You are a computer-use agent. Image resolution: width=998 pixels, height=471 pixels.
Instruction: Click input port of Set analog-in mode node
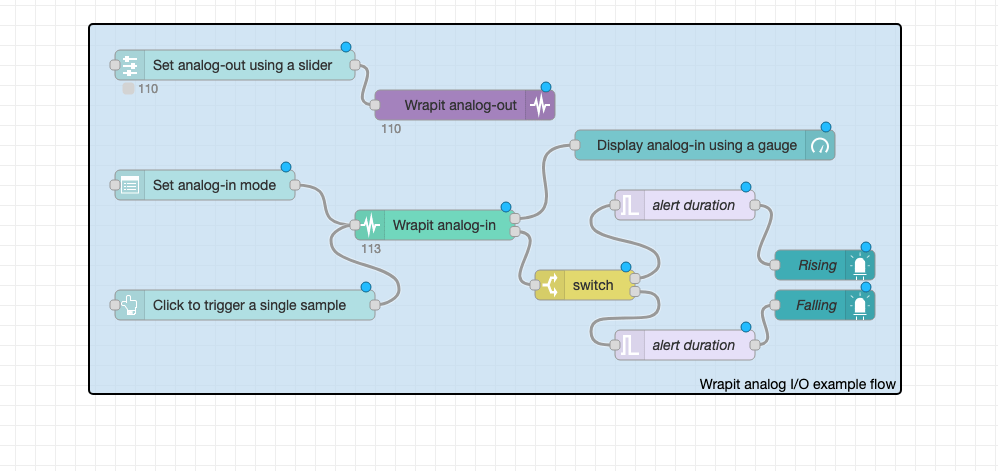tap(115, 185)
